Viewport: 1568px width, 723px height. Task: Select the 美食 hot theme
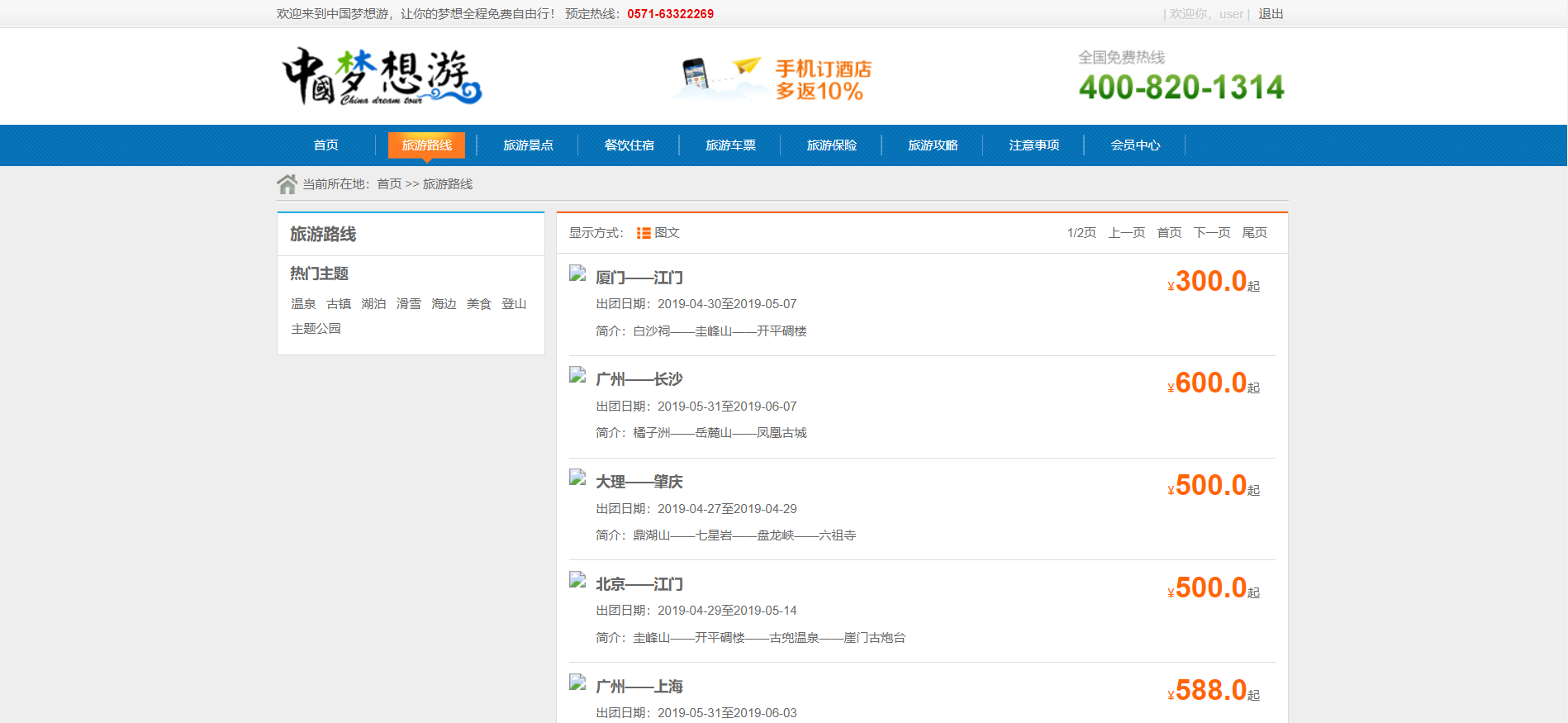(x=479, y=304)
